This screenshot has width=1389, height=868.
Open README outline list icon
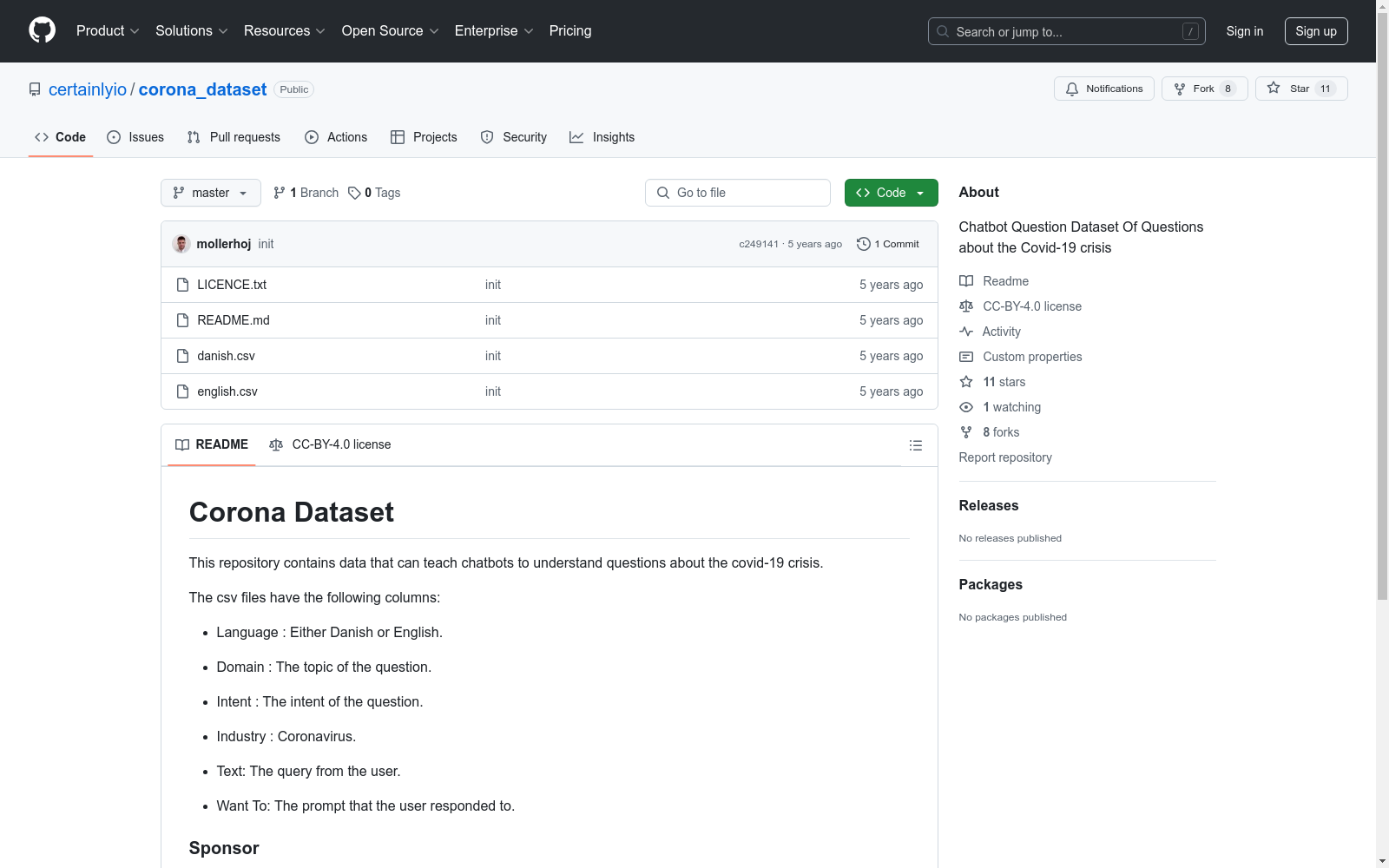915,445
